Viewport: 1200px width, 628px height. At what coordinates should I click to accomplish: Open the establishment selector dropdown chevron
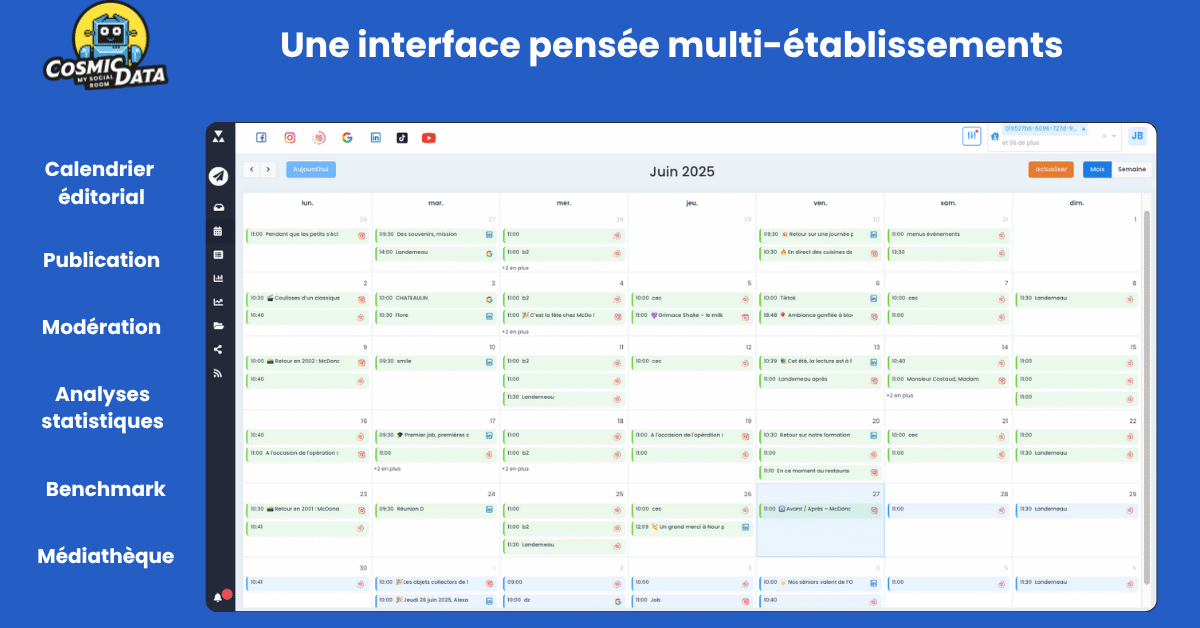point(1114,136)
